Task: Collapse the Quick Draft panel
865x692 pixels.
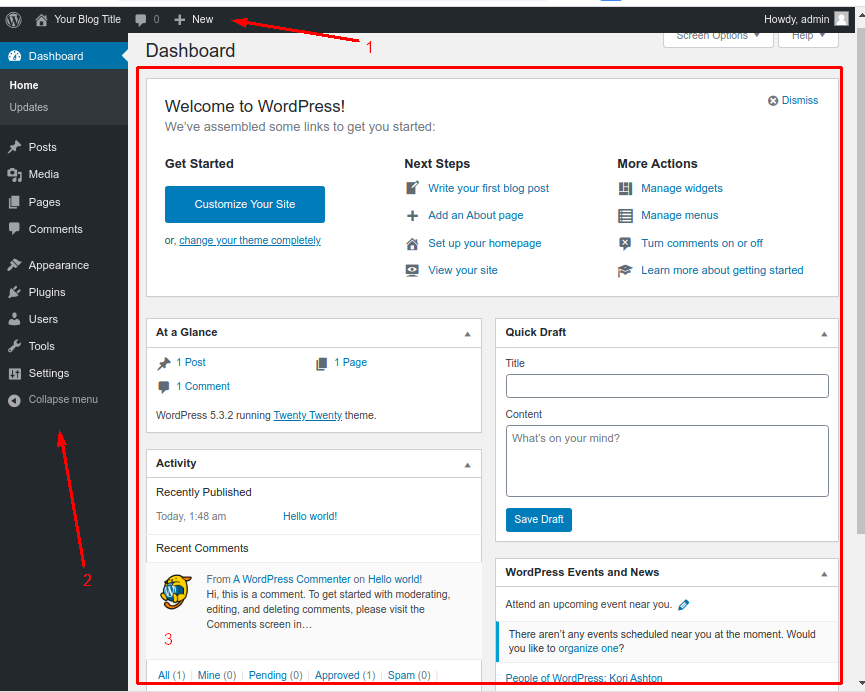Action: [x=824, y=334]
